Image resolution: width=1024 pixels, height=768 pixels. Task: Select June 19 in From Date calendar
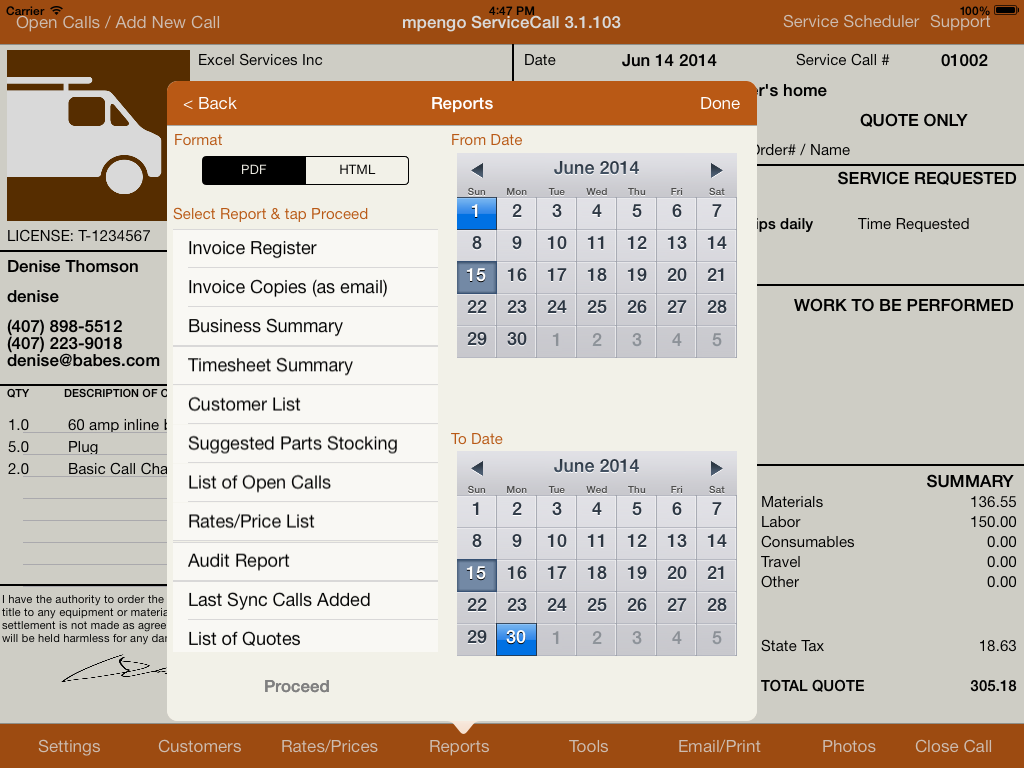pyautogui.click(x=637, y=275)
